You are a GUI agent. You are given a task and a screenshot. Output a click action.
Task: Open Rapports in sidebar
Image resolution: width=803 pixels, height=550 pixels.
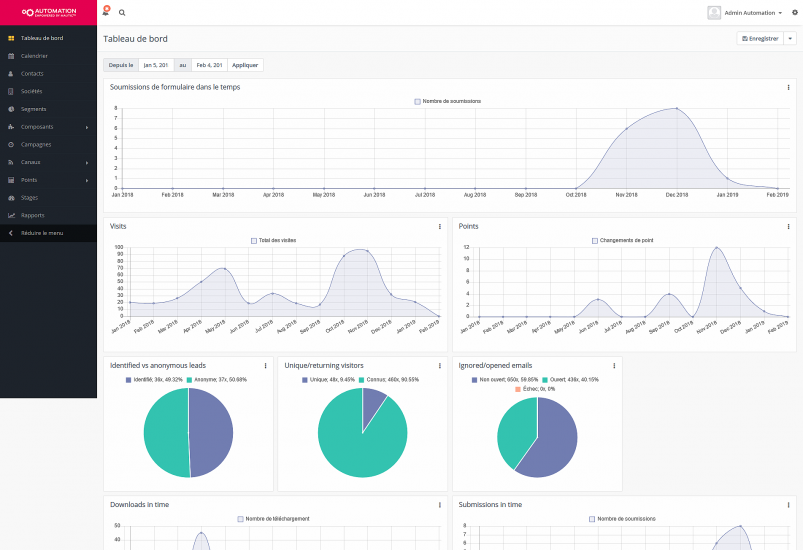pos(48,216)
